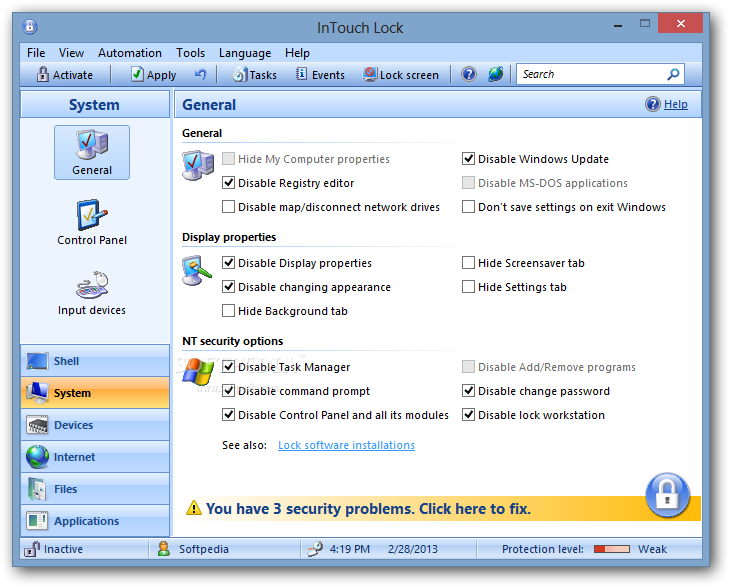The height and width of the screenshot is (587, 730).
Task: Uncheck Disable Display properties
Action: (228, 263)
